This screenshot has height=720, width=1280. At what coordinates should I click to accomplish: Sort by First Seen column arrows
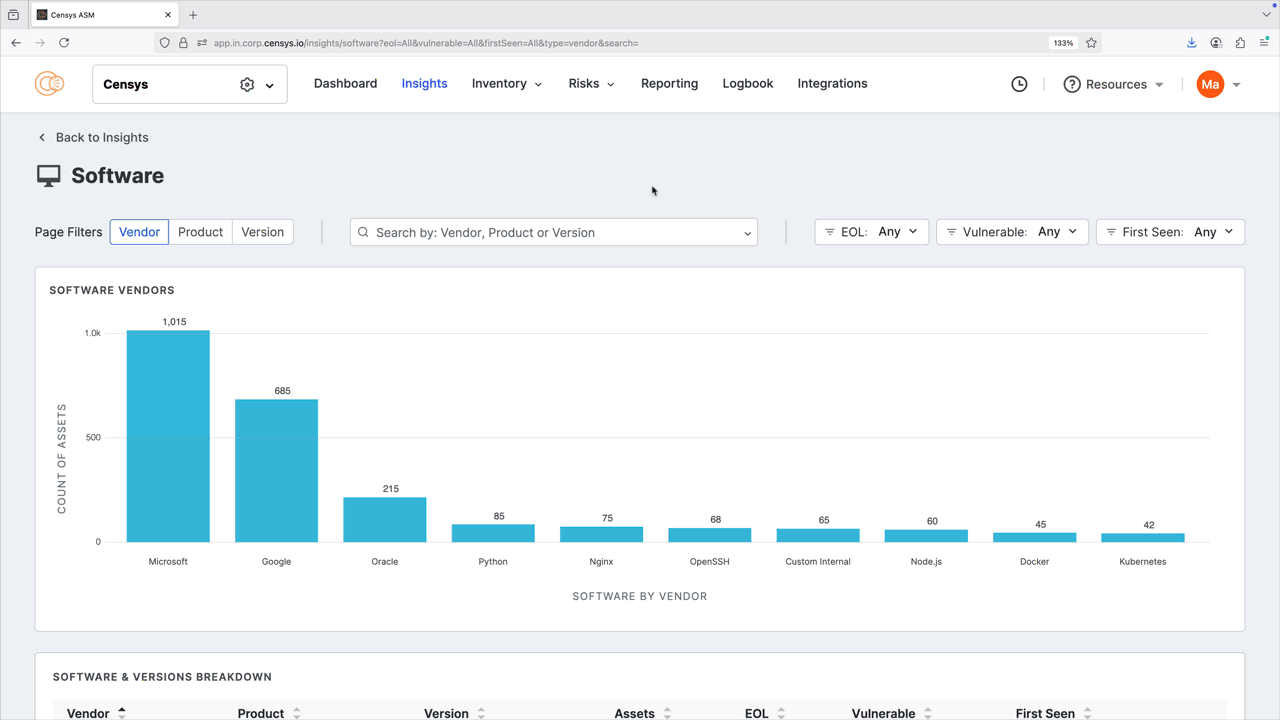tap(1087, 713)
